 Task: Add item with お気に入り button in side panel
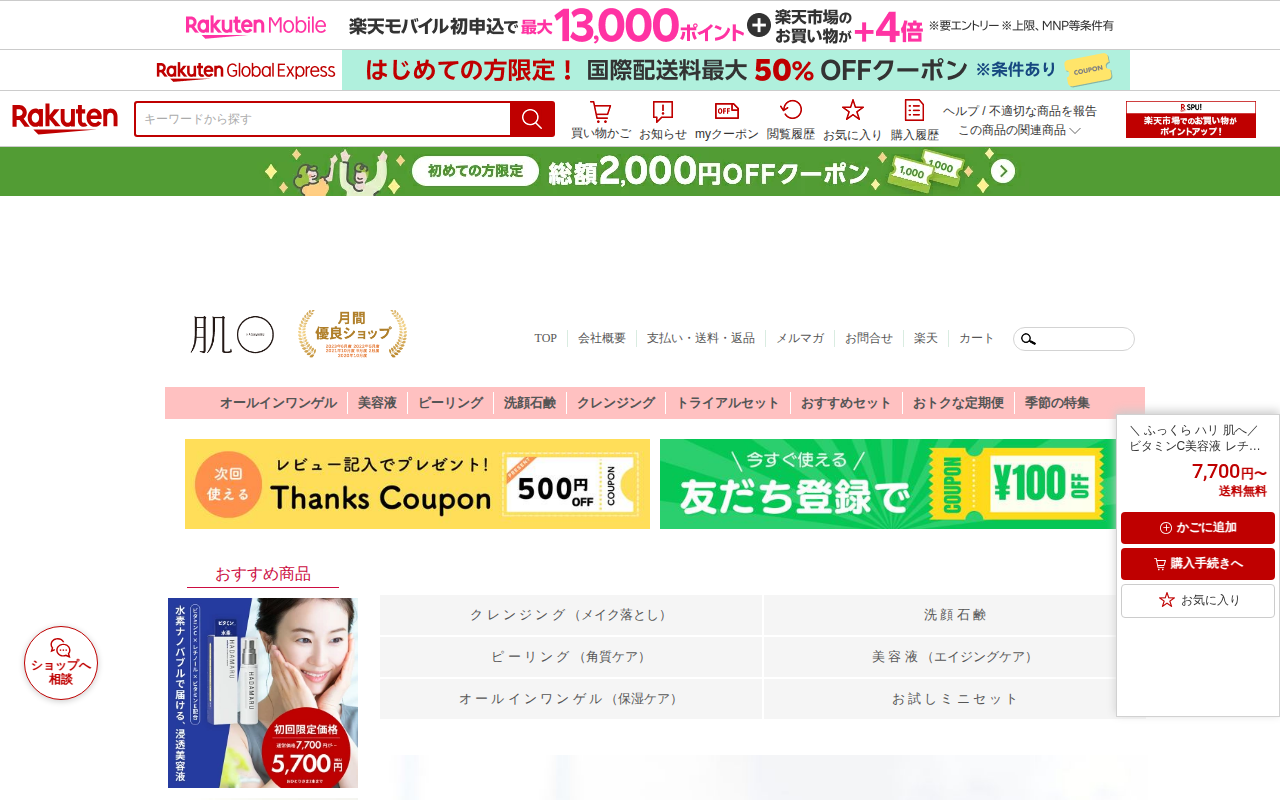[x=1198, y=601]
